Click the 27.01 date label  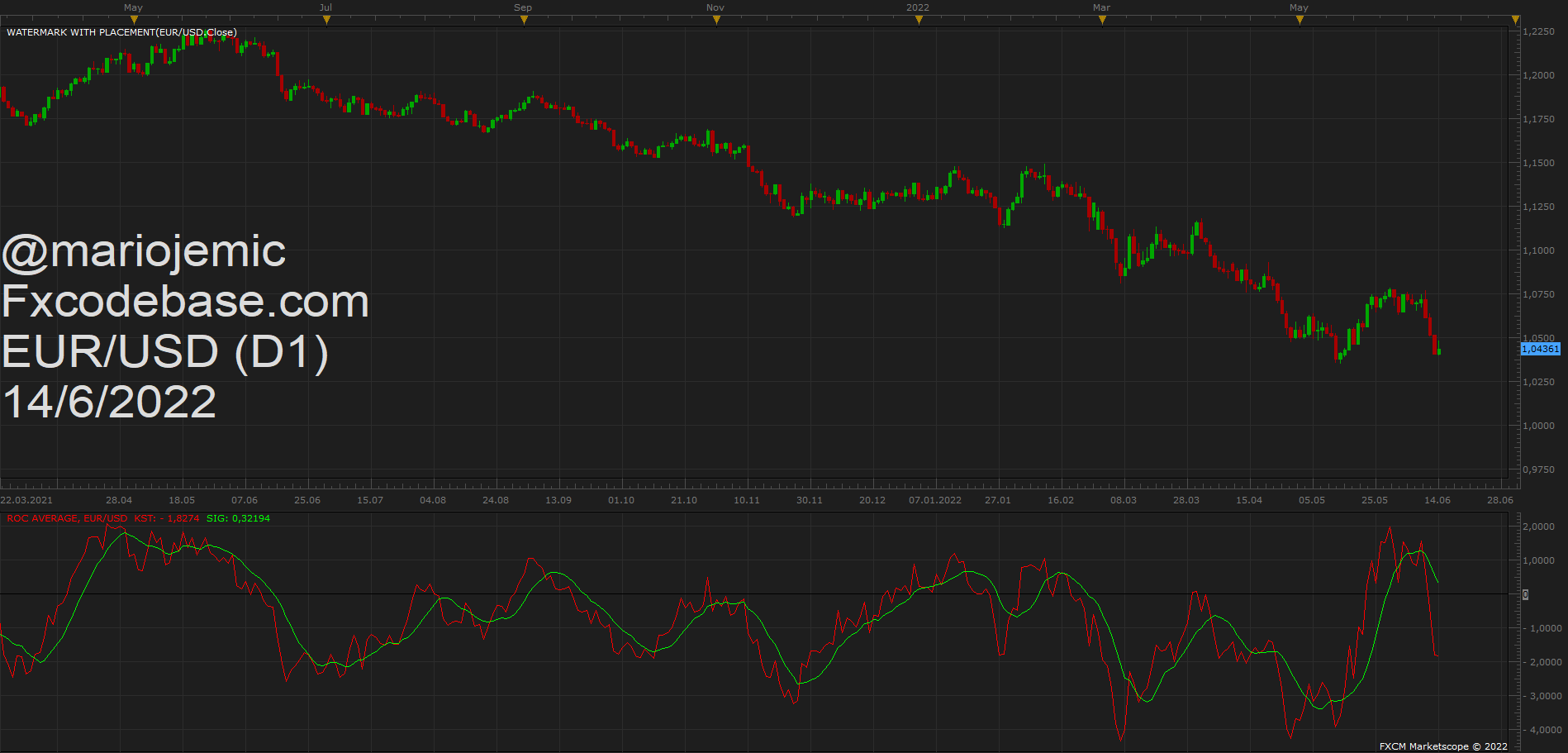pos(998,500)
